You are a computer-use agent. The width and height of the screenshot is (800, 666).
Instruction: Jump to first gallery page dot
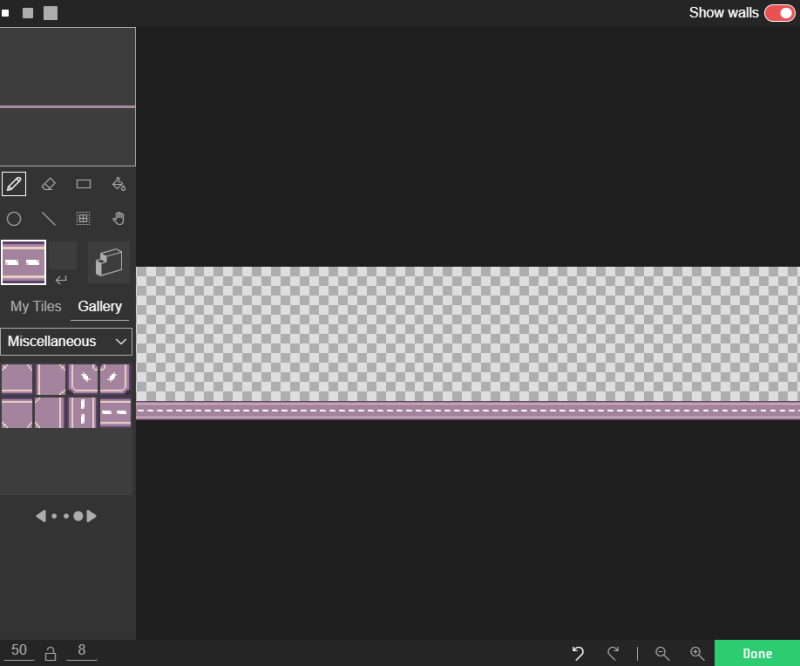54,516
